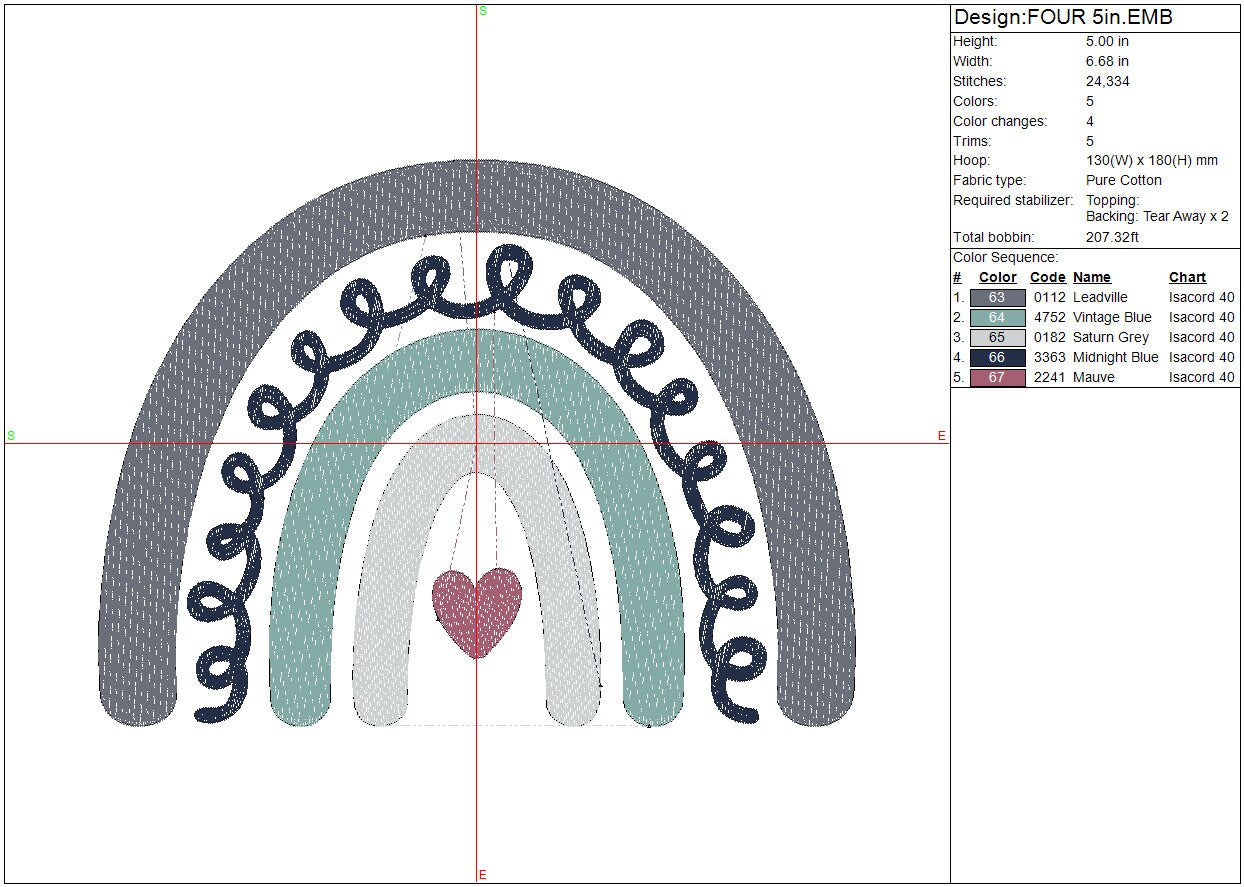Pick the Saturn Grey swatch 65

[x=997, y=337]
